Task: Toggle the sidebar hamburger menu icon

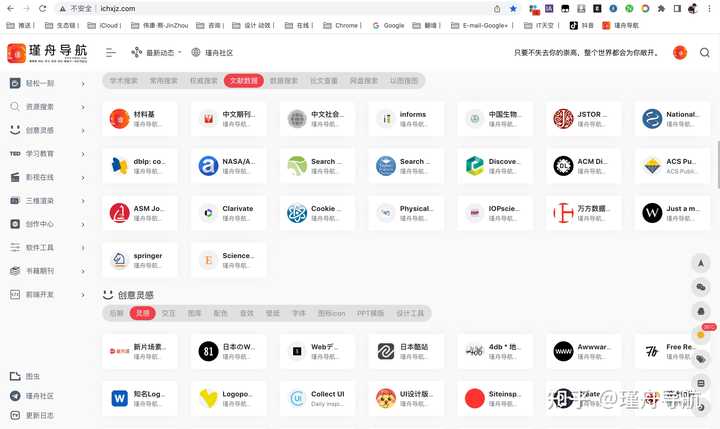Action: point(110,53)
